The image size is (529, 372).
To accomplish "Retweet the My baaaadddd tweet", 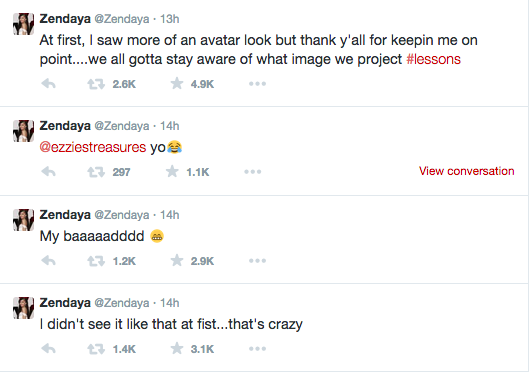I will click(x=96, y=261).
